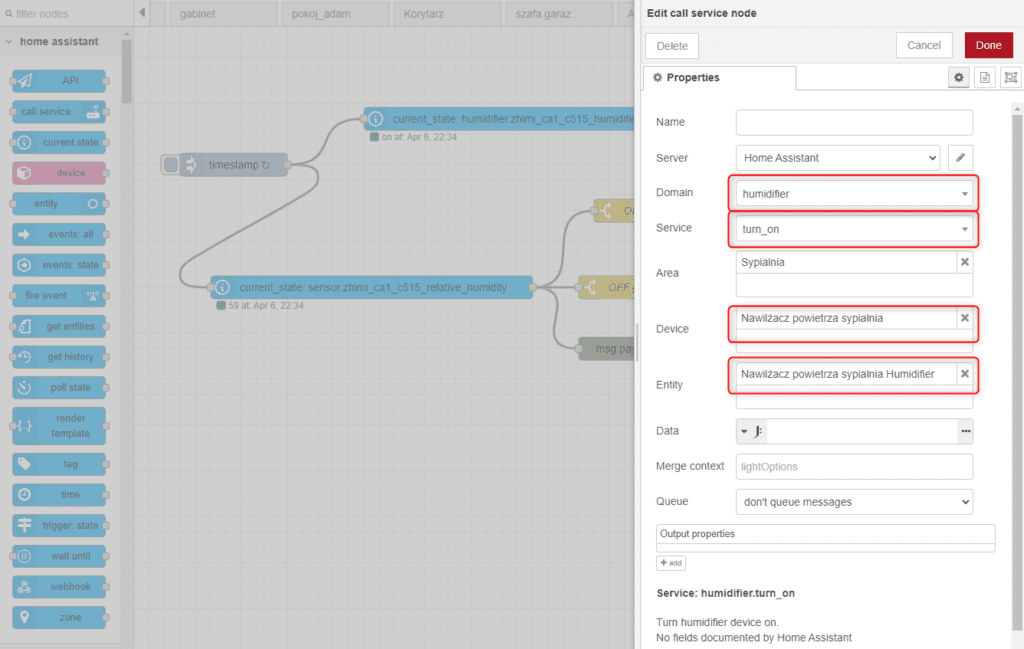Viewport: 1024px width, 649px height.
Task: Select the call service node in palette
Action: [57, 111]
